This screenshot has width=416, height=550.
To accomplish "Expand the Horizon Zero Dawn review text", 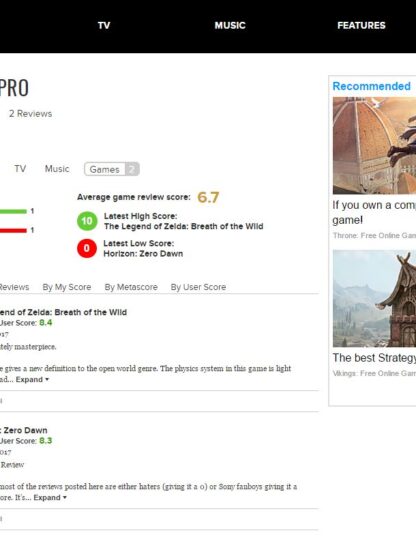I will click(50, 497).
